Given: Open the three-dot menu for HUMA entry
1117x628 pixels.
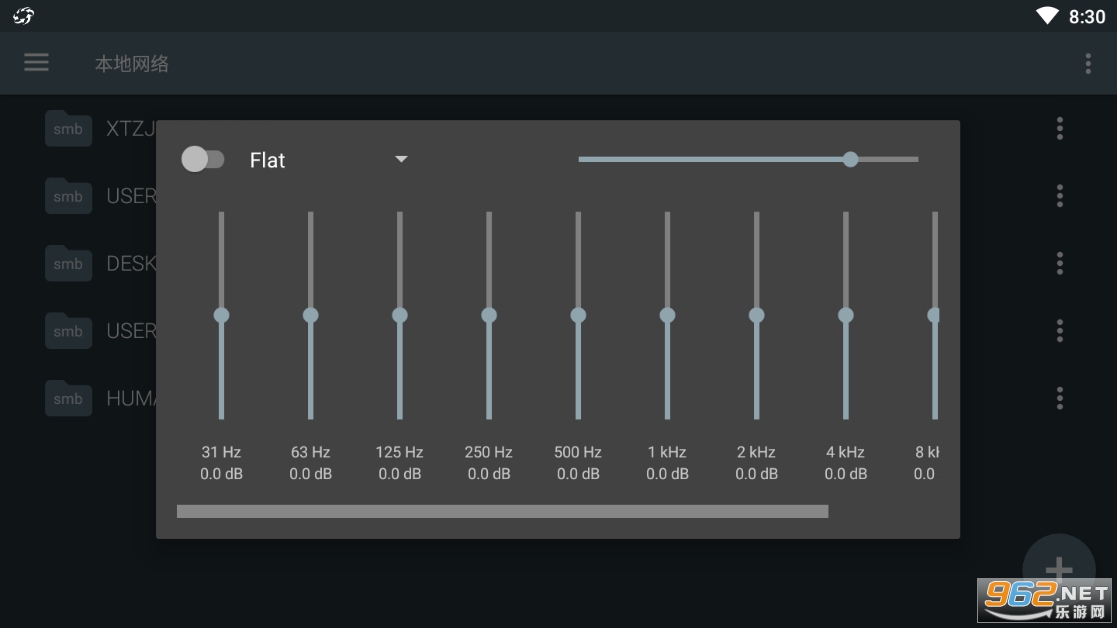Looking at the screenshot, I should pos(1059,398).
